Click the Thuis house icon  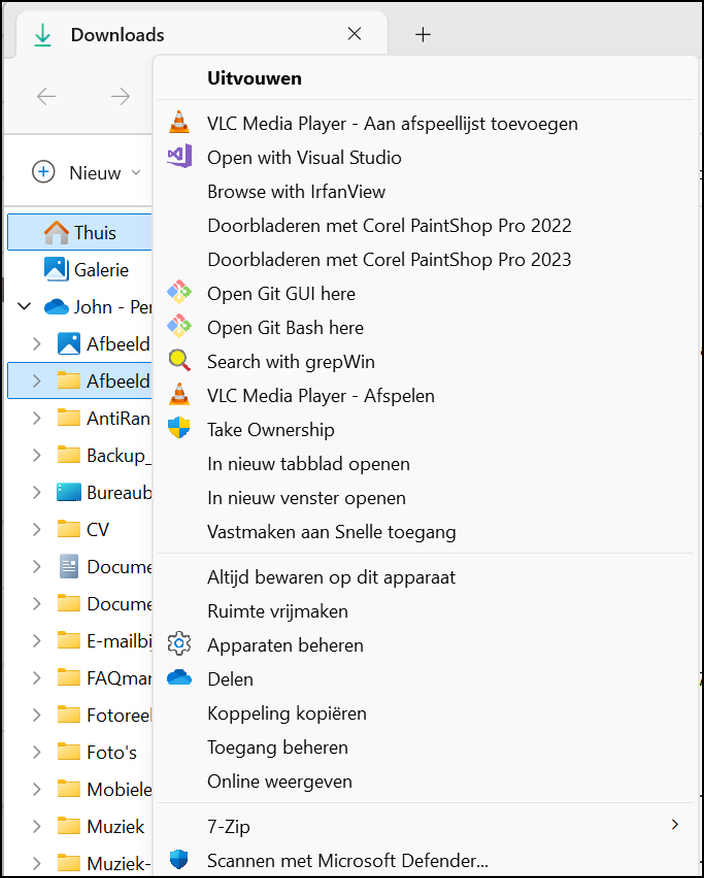tap(57, 232)
